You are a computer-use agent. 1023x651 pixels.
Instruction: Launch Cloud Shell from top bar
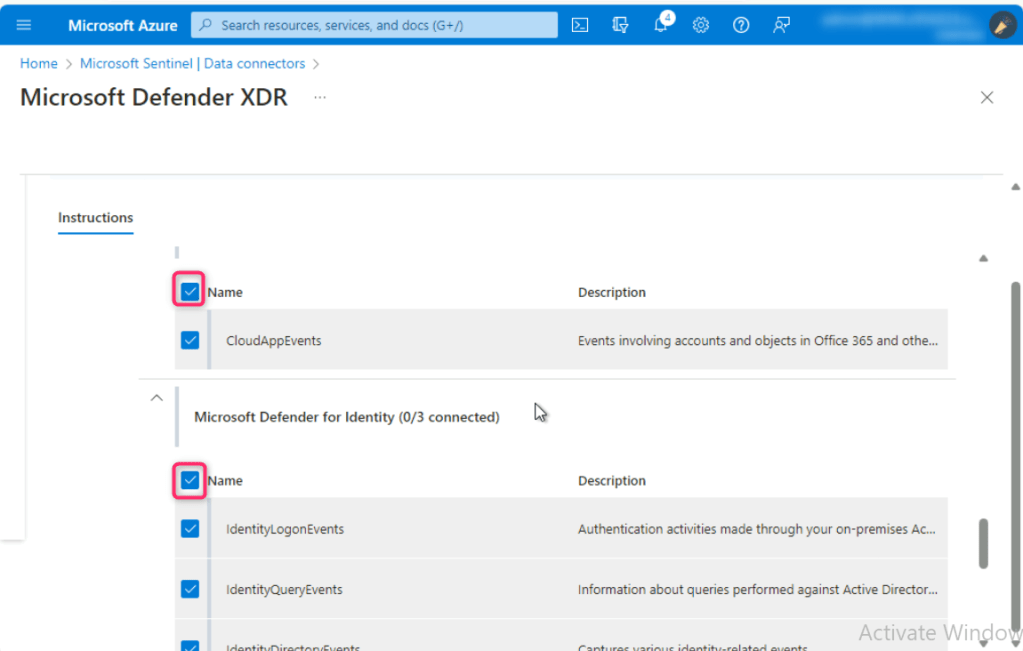pos(580,25)
